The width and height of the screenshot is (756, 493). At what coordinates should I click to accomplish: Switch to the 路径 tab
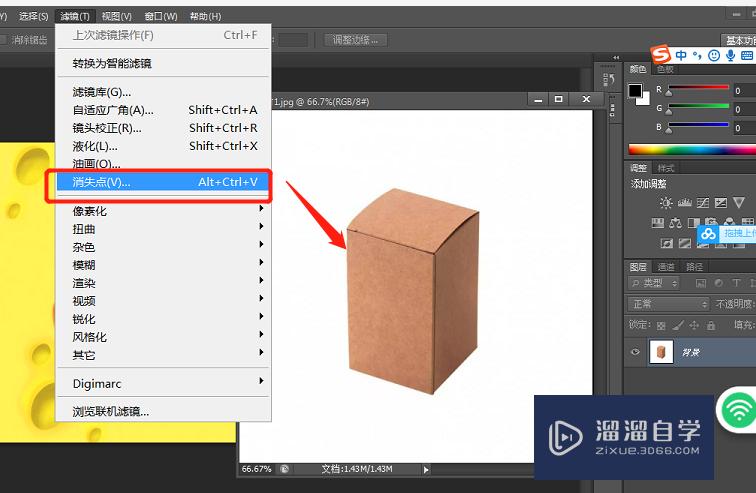(x=694, y=266)
